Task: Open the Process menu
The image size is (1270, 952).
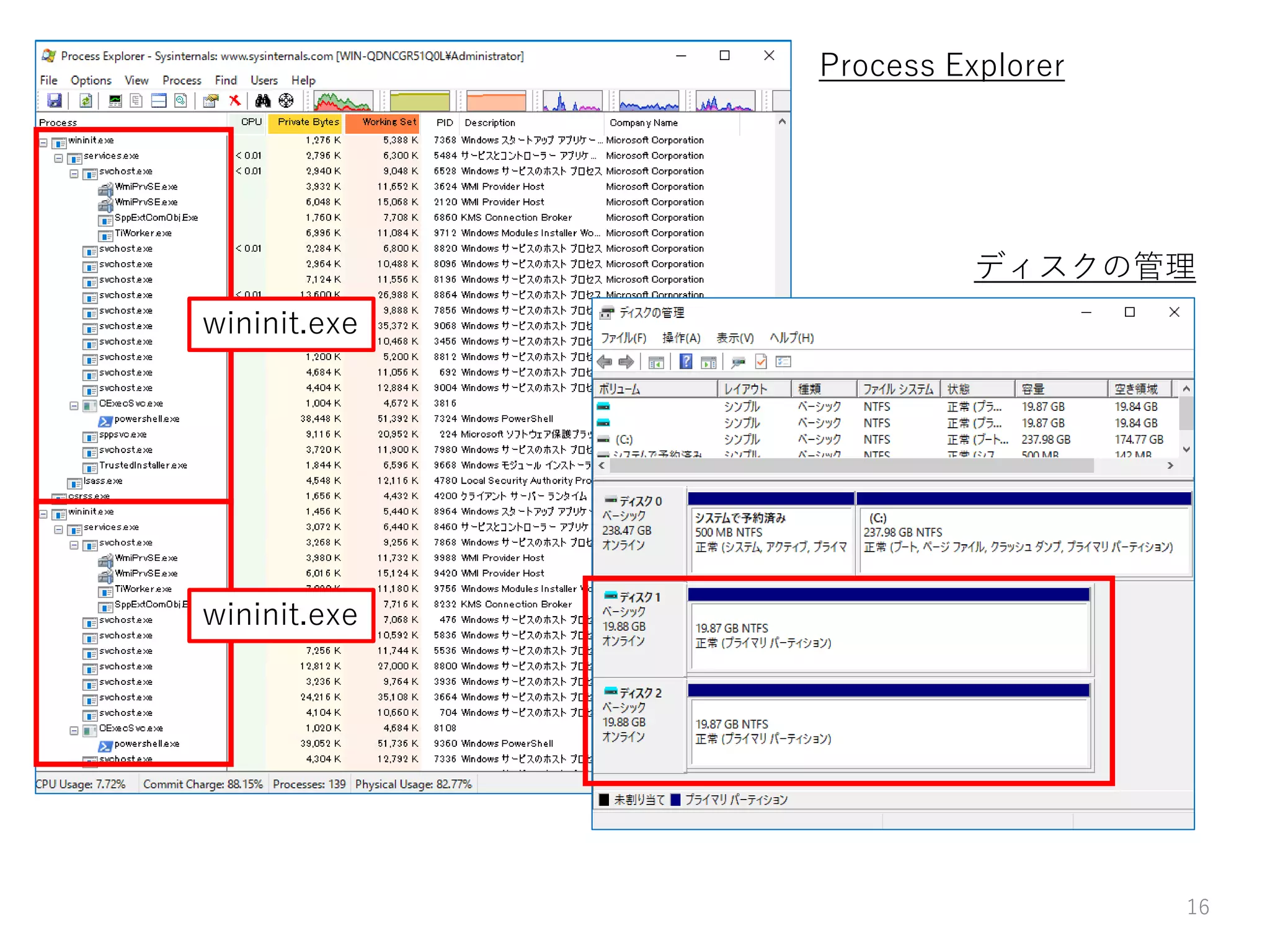Action: (182, 81)
